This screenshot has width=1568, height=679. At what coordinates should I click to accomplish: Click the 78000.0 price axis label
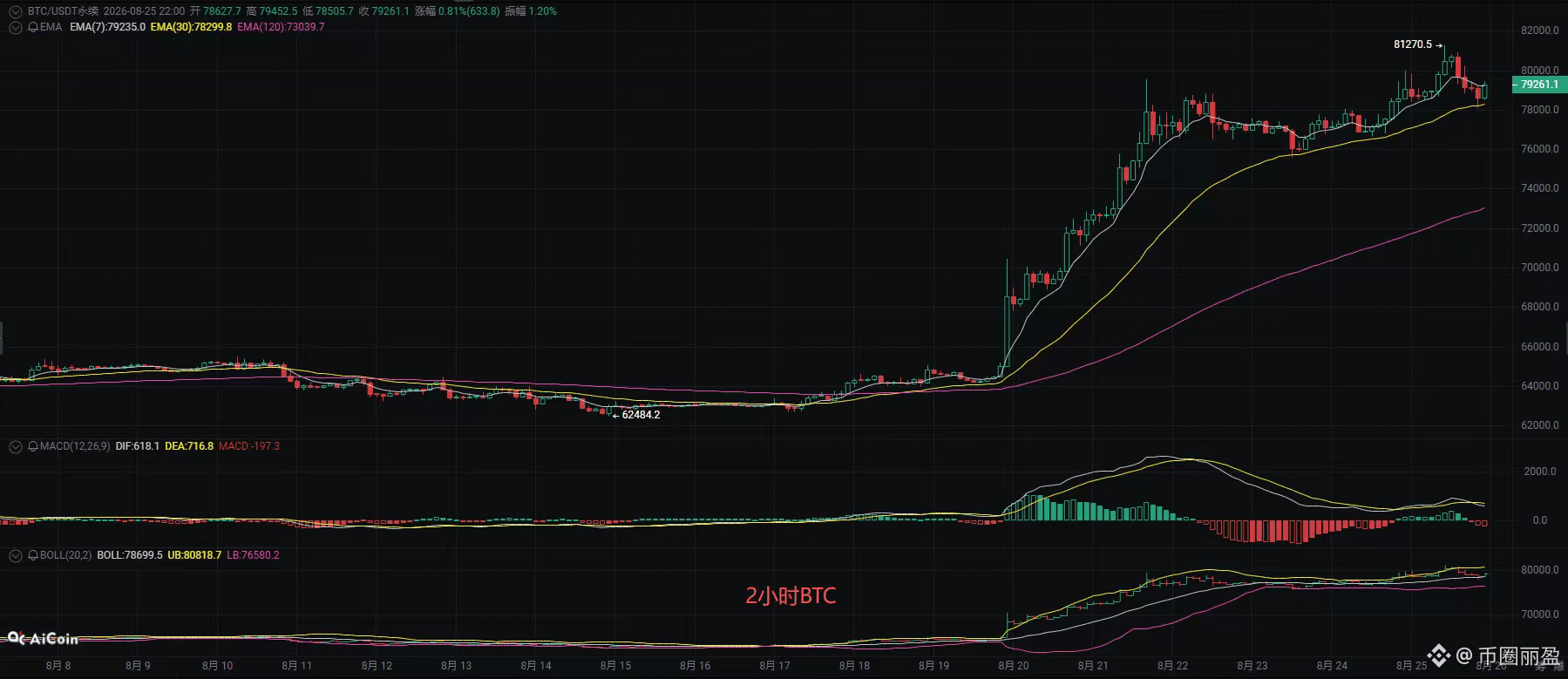tap(1540, 110)
